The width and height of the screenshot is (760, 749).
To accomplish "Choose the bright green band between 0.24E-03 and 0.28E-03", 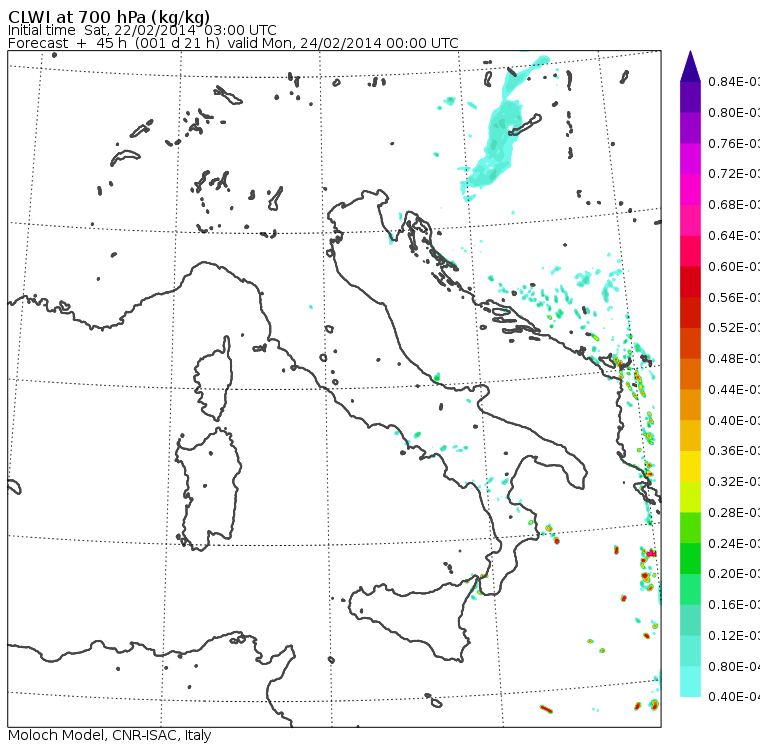I will (690, 527).
